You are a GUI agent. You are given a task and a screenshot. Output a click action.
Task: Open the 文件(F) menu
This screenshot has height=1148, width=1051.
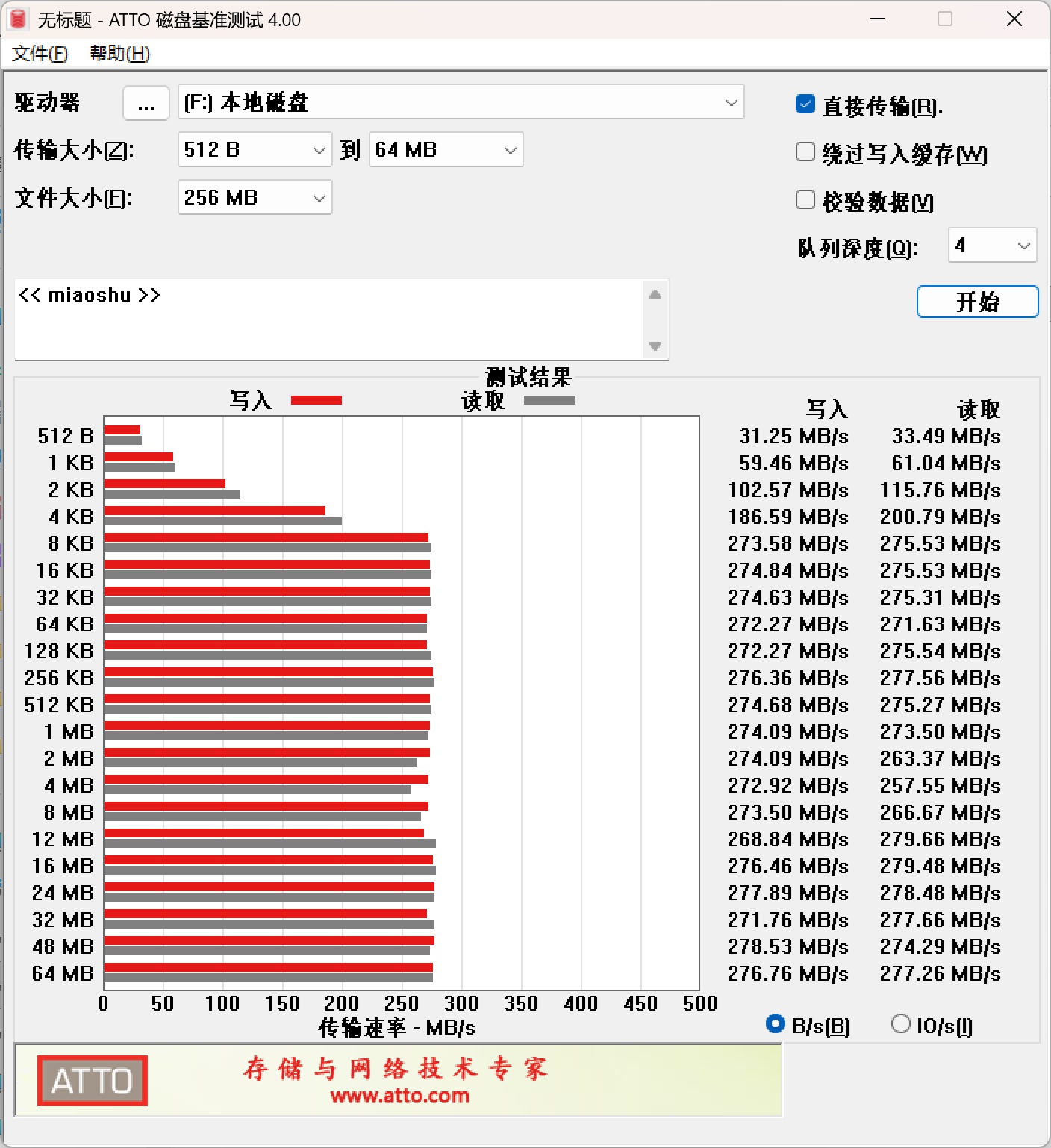[40, 54]
